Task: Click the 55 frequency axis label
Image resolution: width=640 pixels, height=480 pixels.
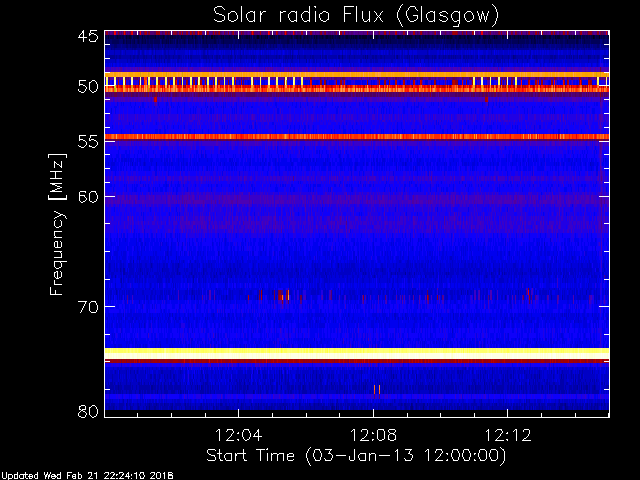Action: point(88,142)
